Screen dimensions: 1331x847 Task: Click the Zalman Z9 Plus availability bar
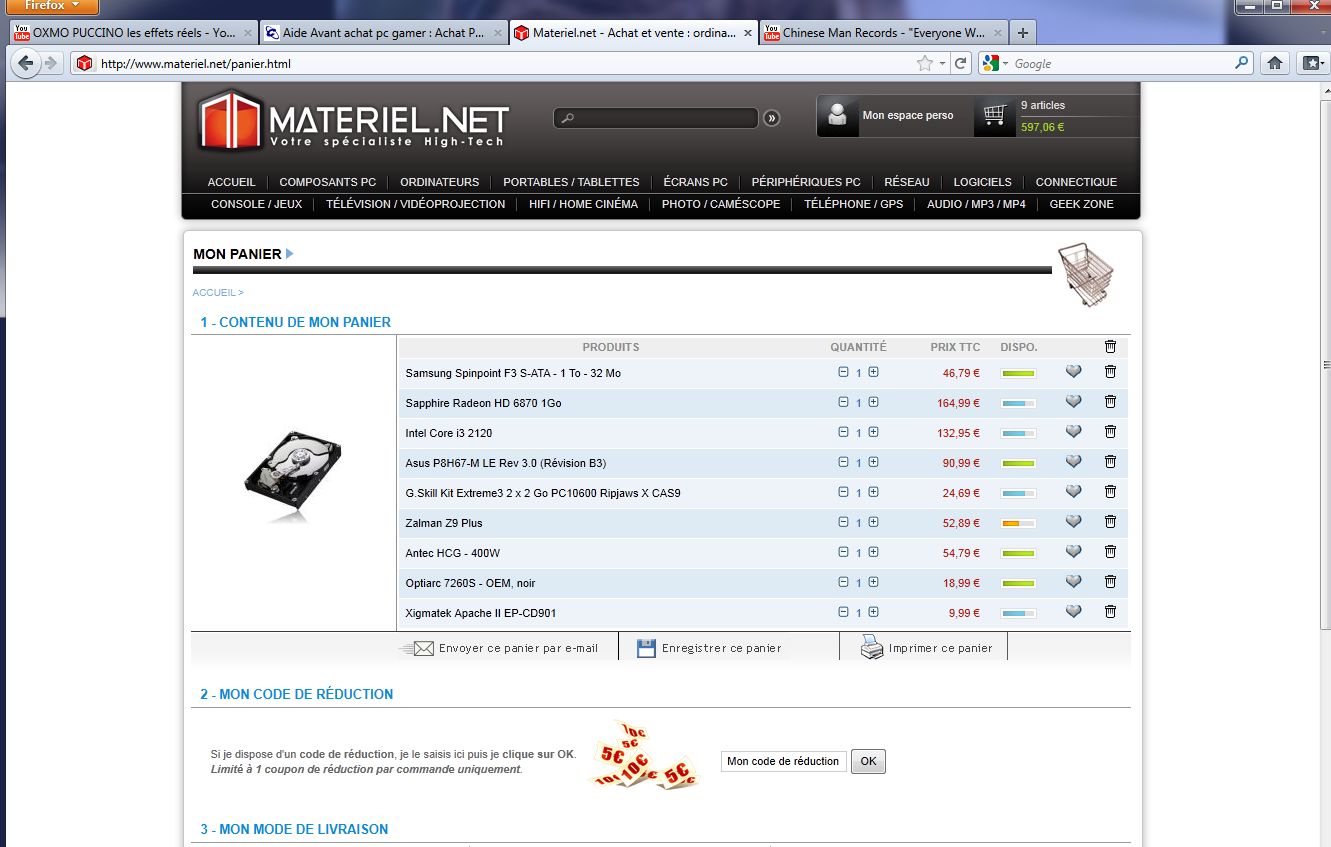(1018, 523)
